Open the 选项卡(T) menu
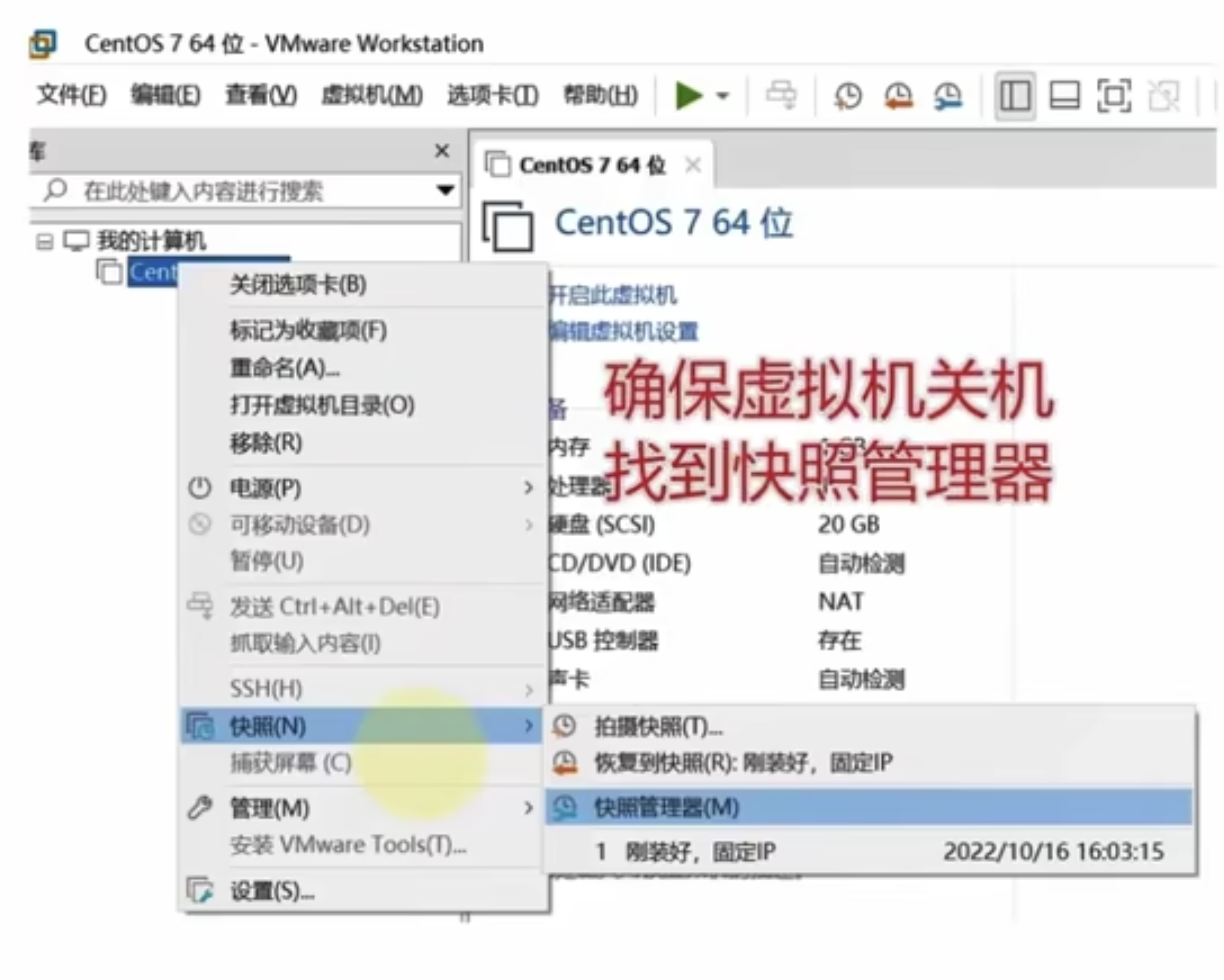This screenshot has width=1224, height=980. click(492, 96)
